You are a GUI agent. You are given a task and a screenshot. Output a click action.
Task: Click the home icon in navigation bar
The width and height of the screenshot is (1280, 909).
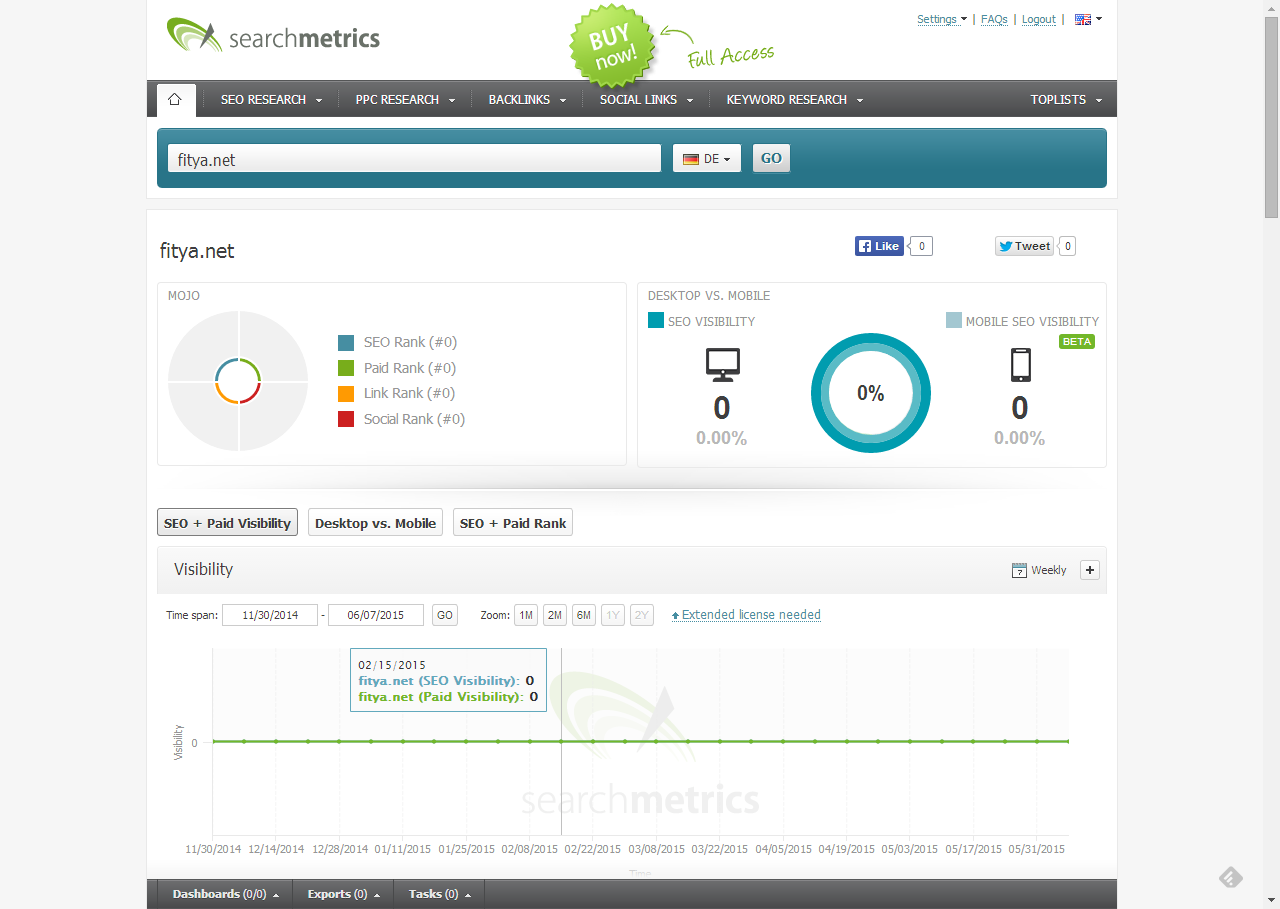175,99
